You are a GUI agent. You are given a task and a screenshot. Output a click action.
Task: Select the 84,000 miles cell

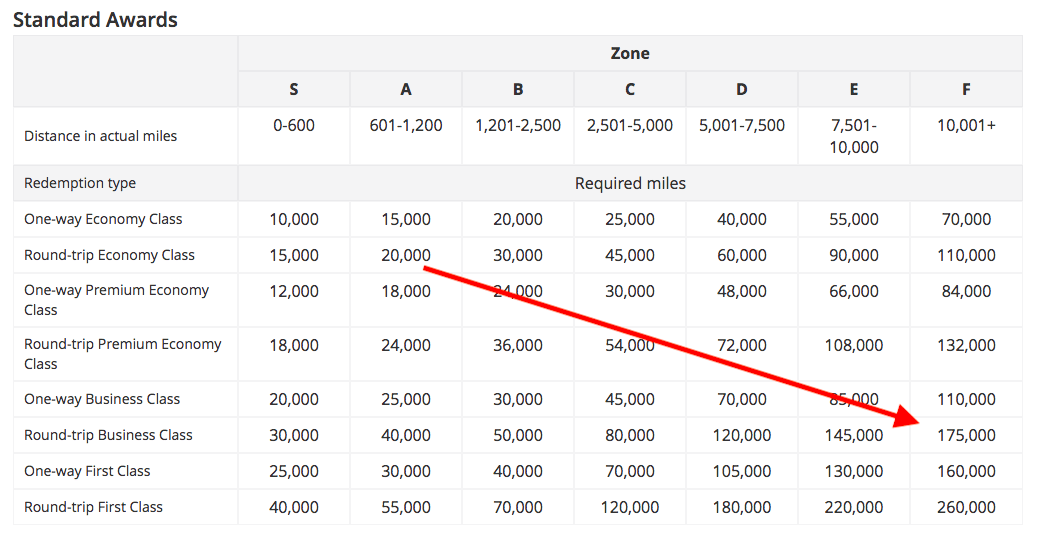[x=966, y=291]
